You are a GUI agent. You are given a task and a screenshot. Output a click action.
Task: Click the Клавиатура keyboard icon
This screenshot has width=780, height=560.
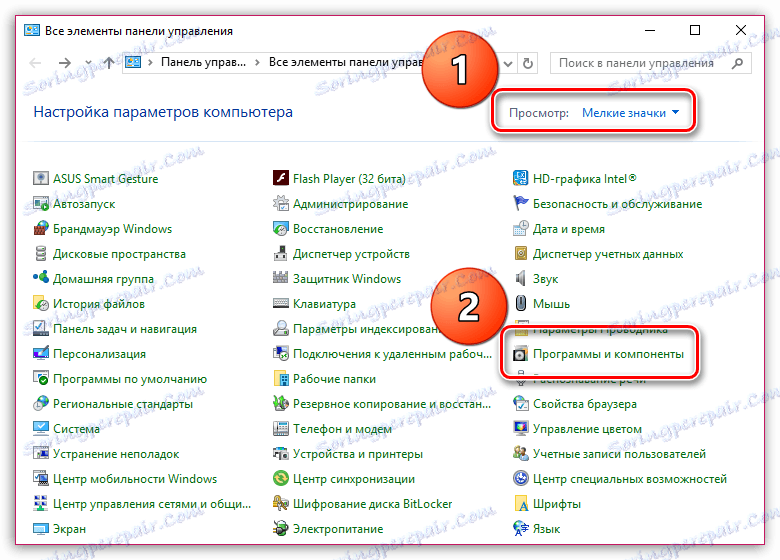click(281, 303)
